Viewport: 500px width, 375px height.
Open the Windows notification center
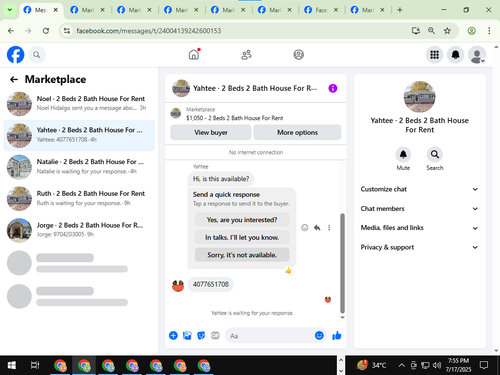point(484,366)
